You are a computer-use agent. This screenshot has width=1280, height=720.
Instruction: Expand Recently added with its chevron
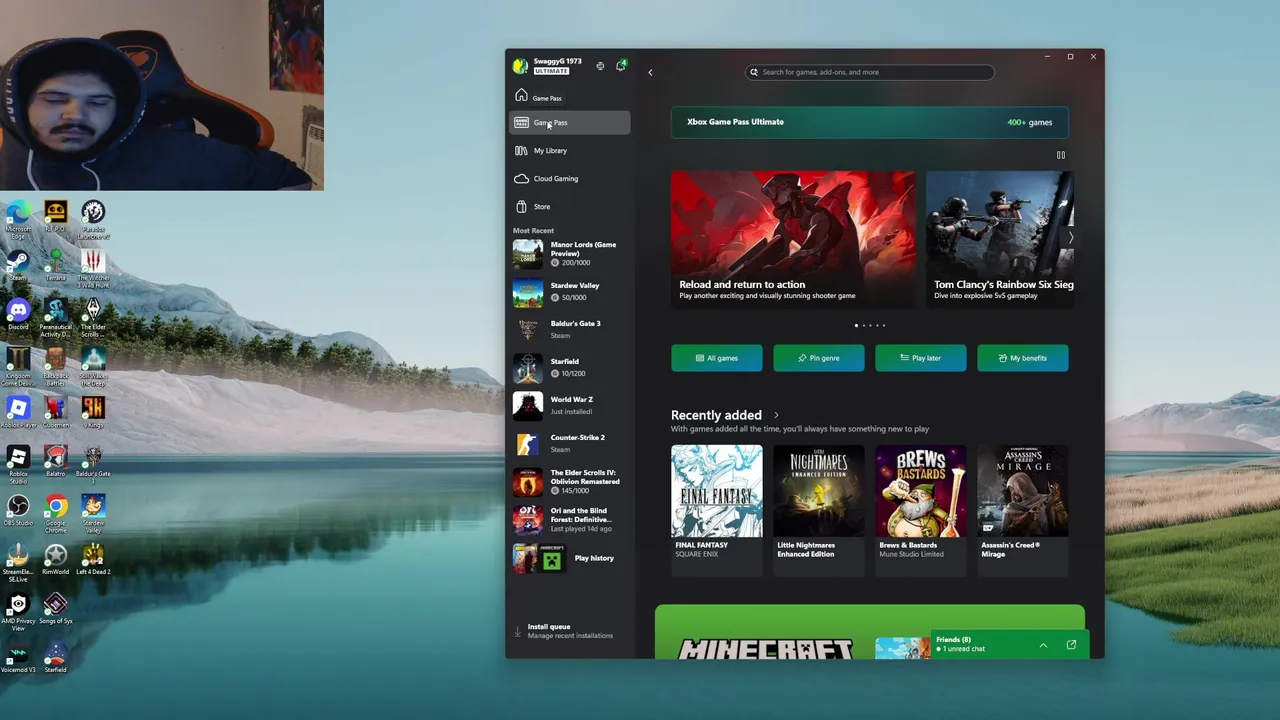776,415
